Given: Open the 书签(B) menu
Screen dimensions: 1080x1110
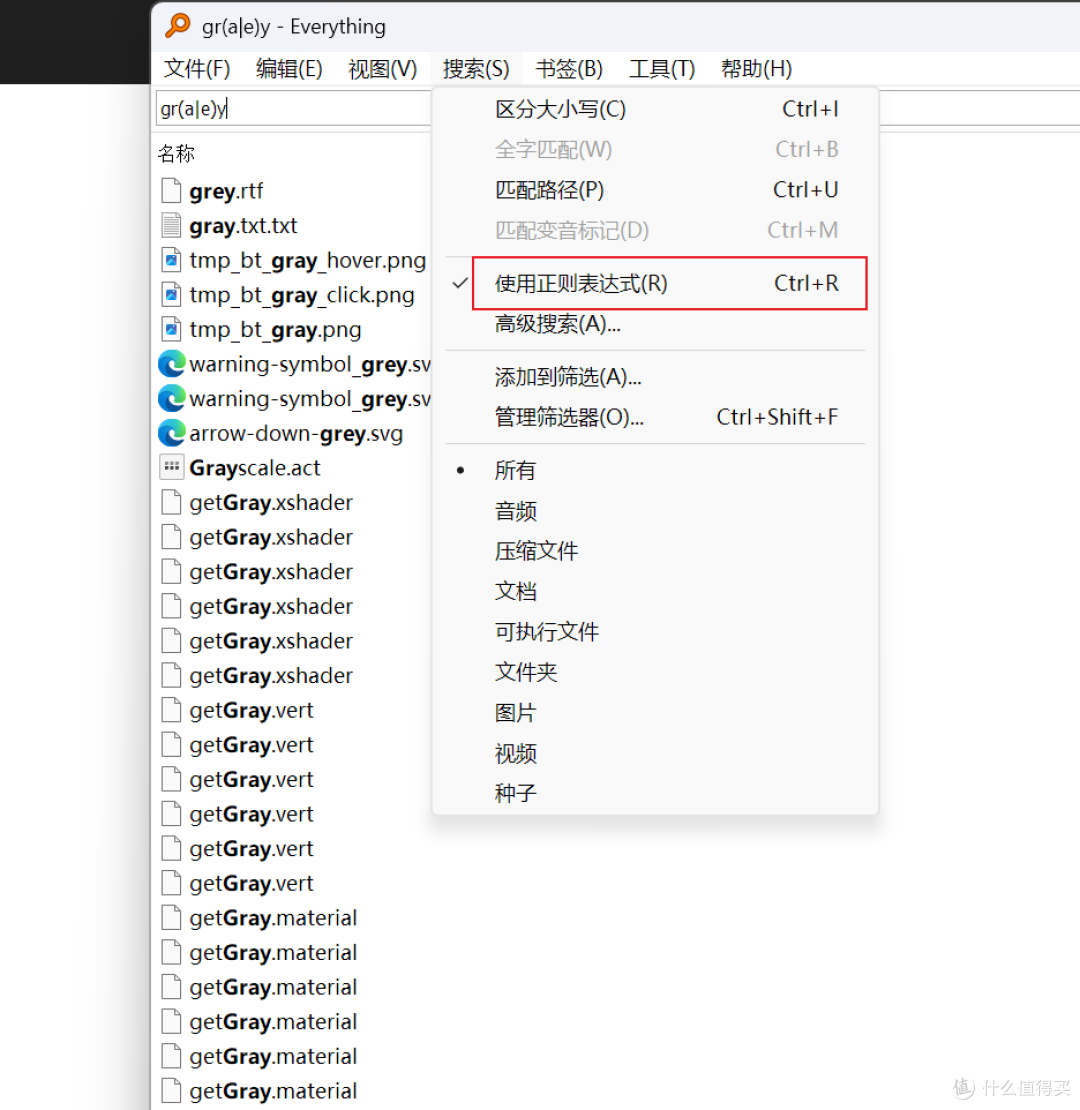Looking at the screenshot, I should point(569,69).
